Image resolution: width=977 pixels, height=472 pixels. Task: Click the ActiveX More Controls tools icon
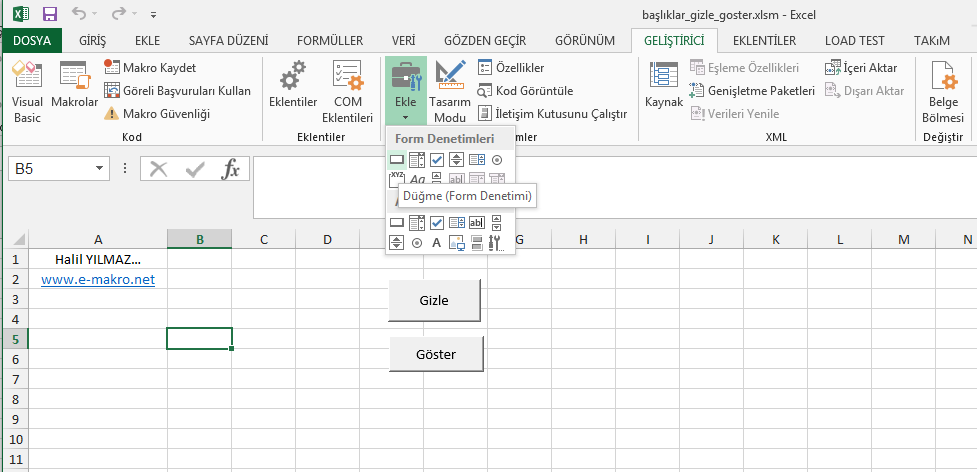(x=495, y=243)
